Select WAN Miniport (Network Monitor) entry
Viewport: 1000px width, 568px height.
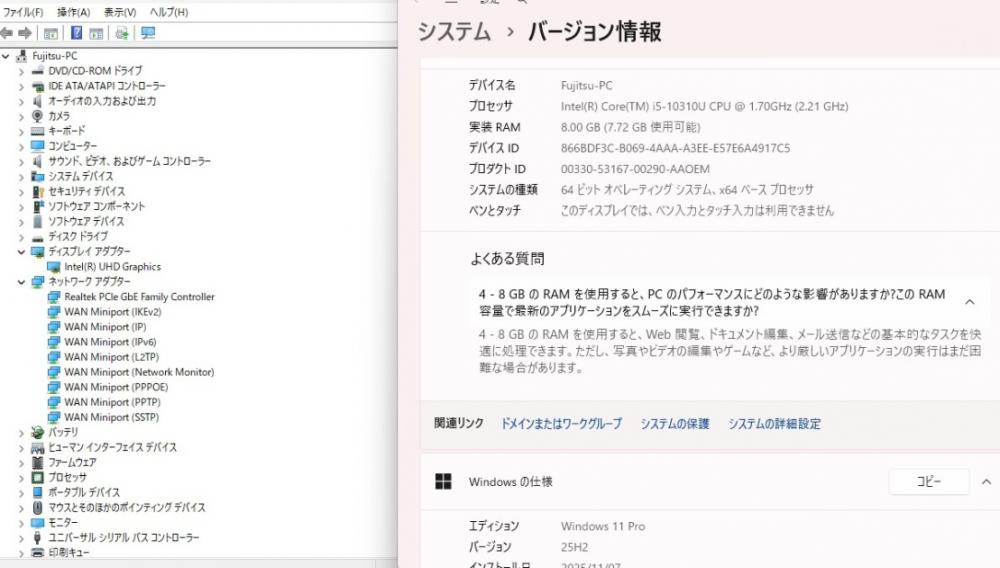pos(138,372)
